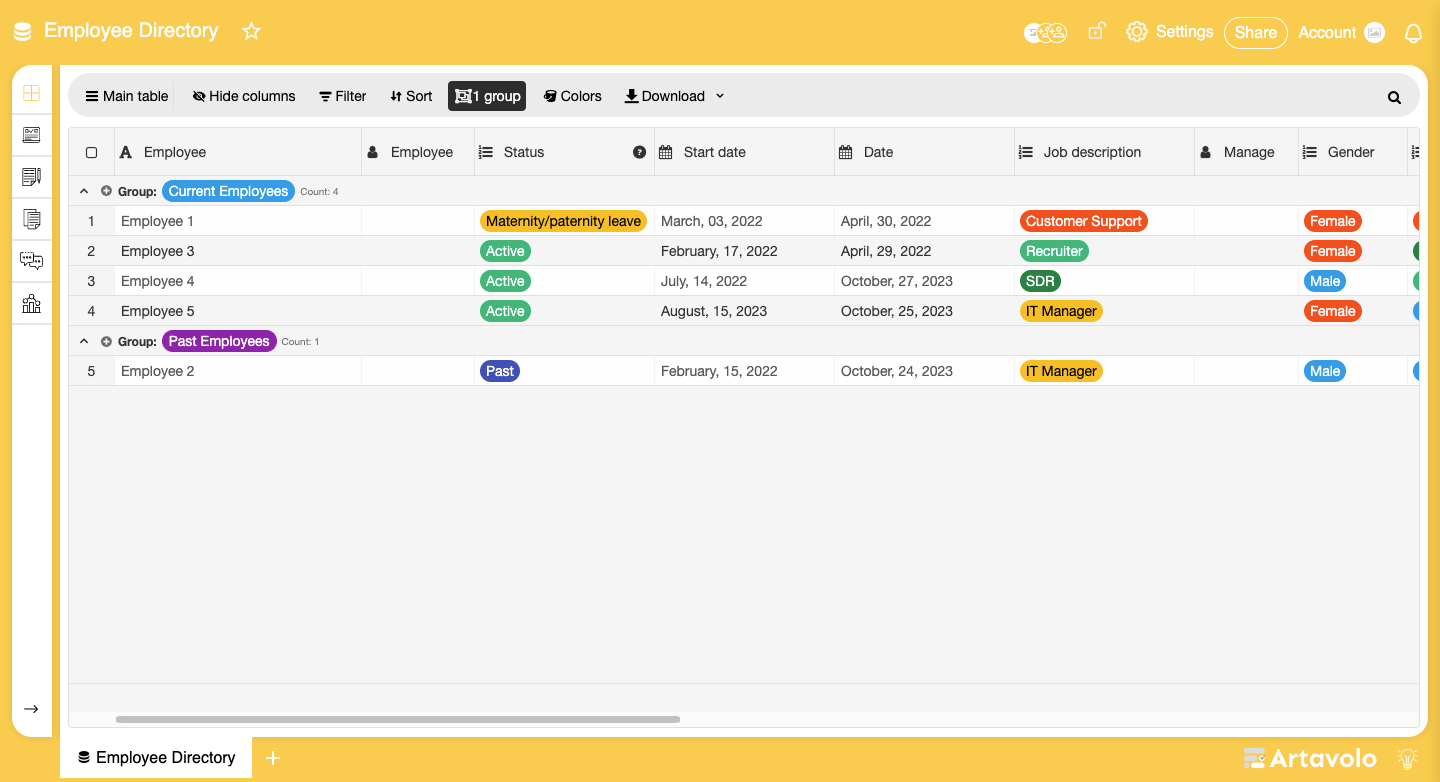Click the Current Employees group label
The image size is (1440, 782).
point(228,191)
